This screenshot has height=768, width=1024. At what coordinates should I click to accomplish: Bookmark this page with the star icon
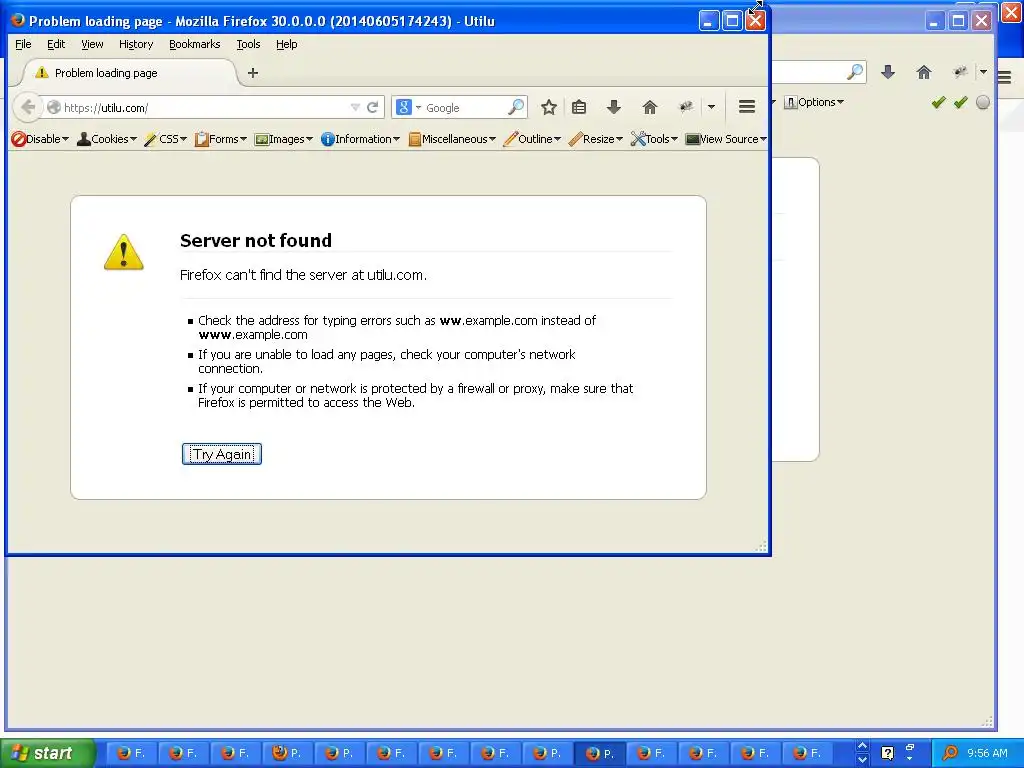pos(549,107)
